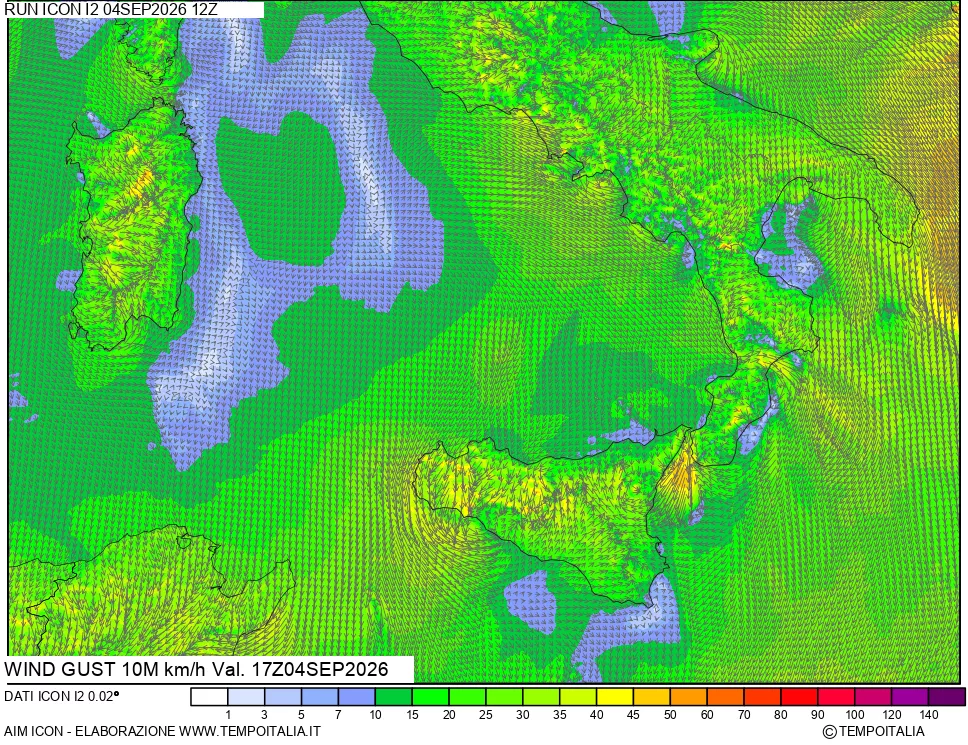Click legend swatch between 60 and 70
Image resolution: width=968 pixels, height=745 pixels.
(725, 697)
